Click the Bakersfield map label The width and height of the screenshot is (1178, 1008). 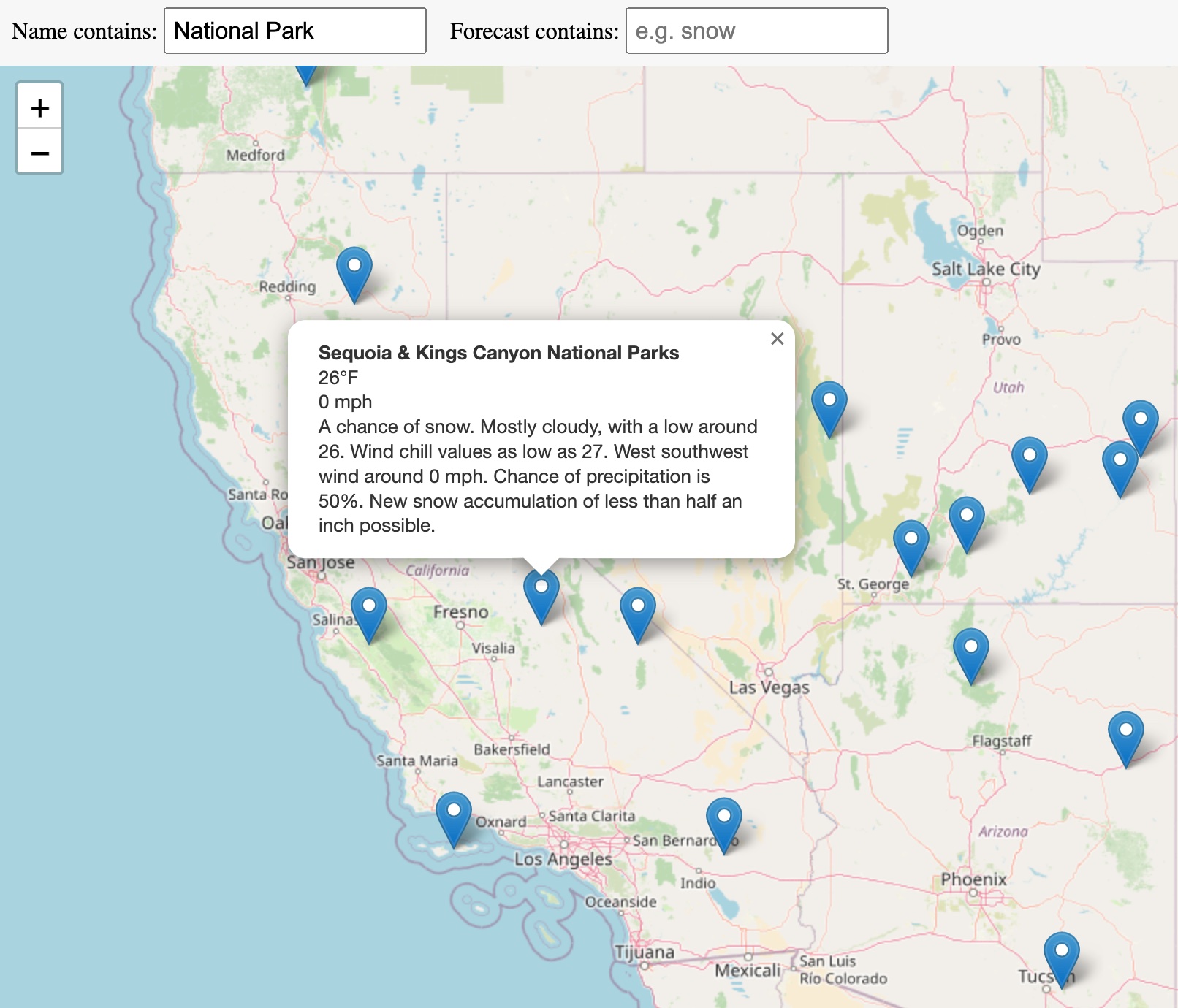[x=512, y=749]
